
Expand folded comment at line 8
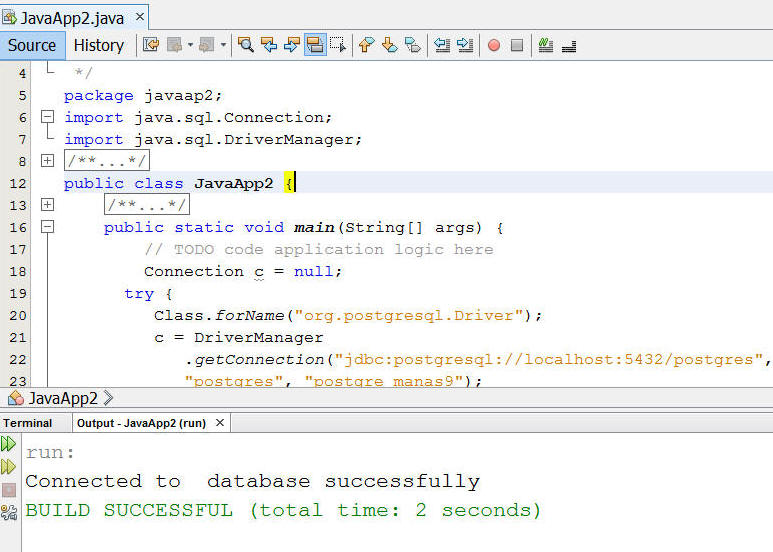47,161
